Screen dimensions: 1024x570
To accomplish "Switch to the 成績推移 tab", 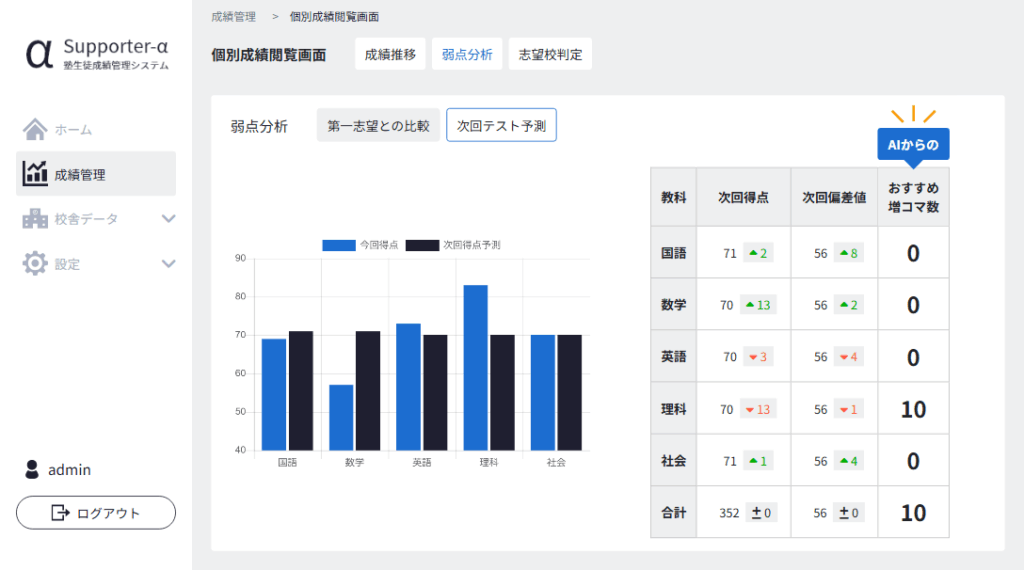I will coord(390,54).
